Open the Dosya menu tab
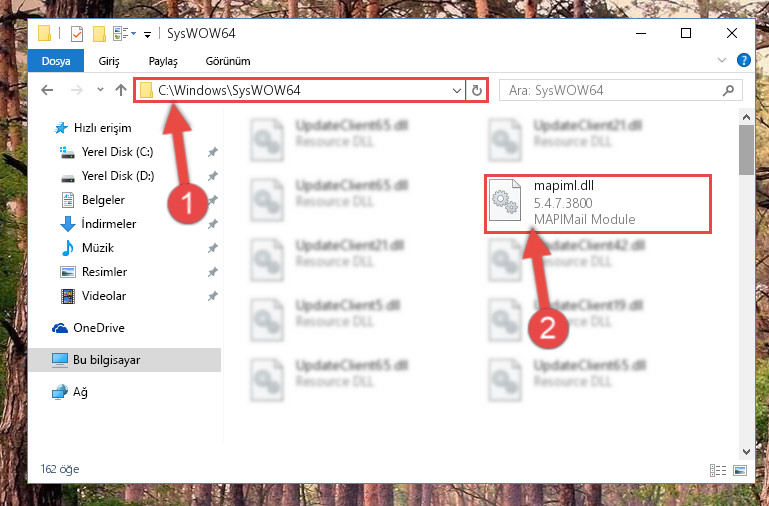 pos(56,61)
